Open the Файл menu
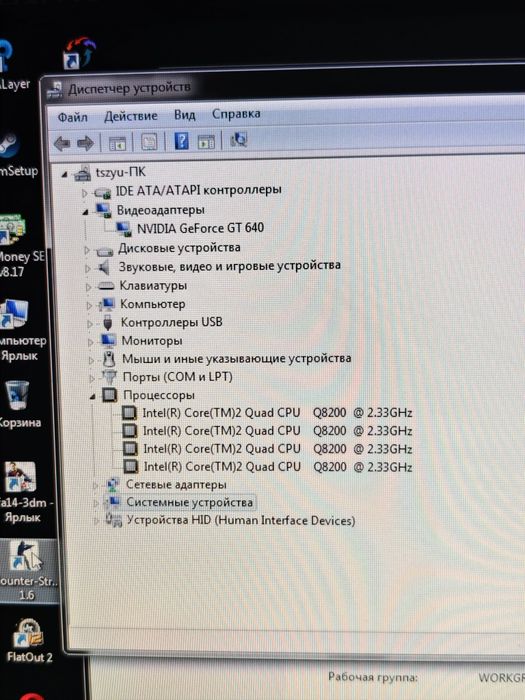The height and width of the screenshot is (700, 525). pos(72,118)
